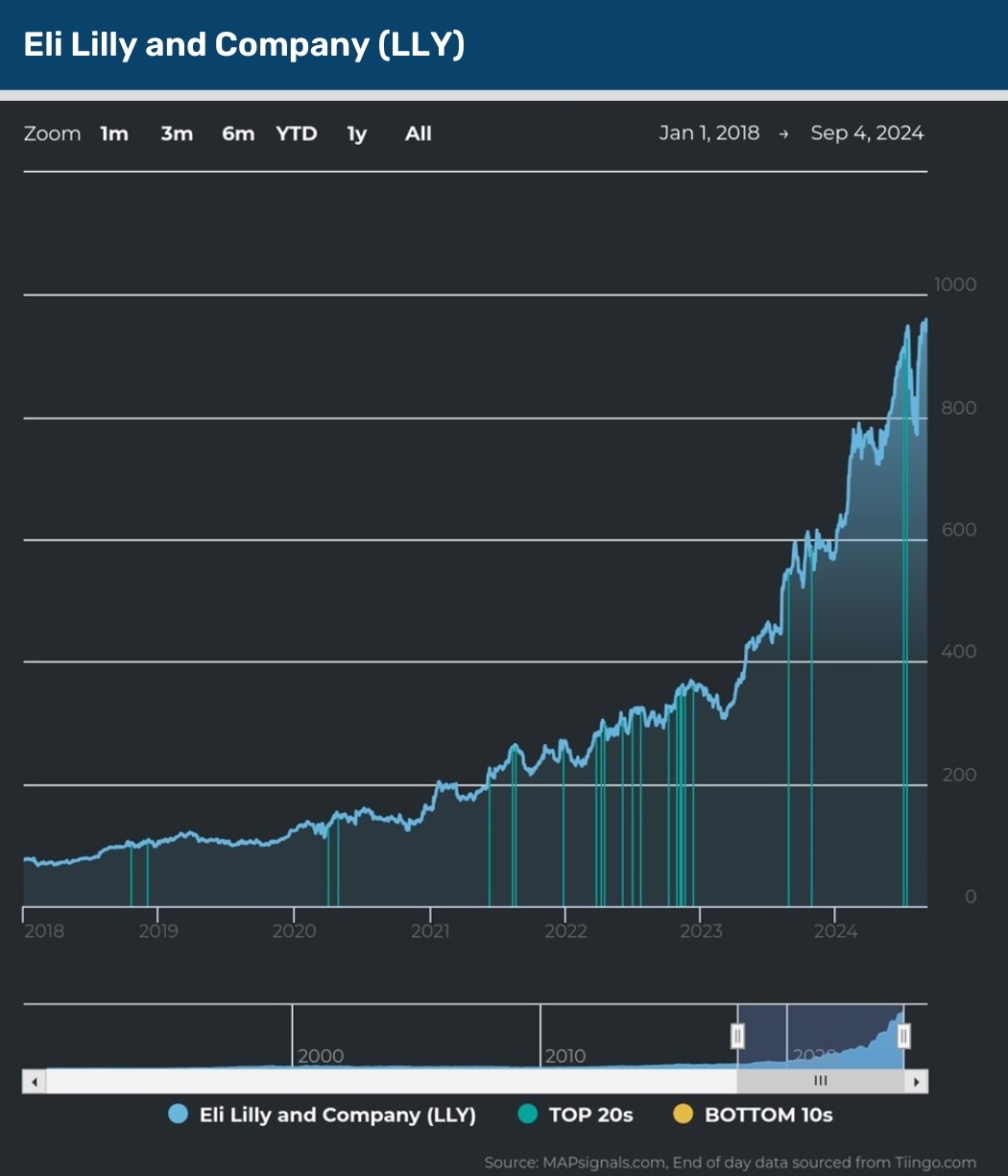Edit the Jan 1, 2018 start date
Screen dimensions: 1008x1176
click(x=709, y=133)
